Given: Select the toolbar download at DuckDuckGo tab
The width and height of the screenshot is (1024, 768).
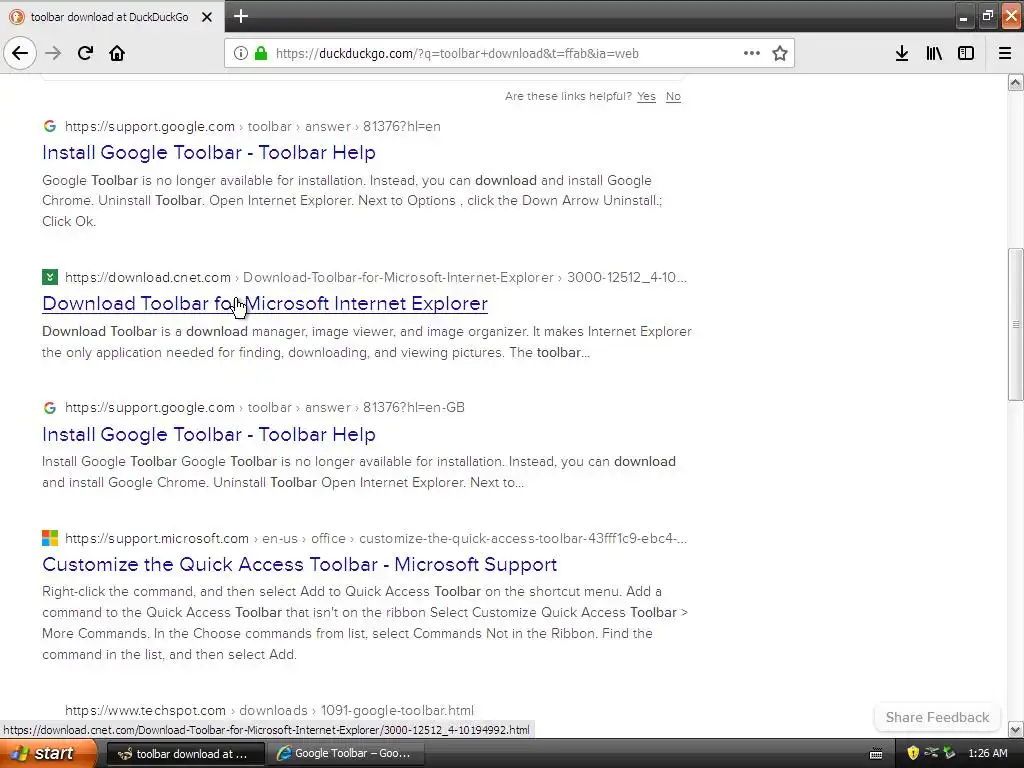Looking at the screenshot, I should pos(109,17).
